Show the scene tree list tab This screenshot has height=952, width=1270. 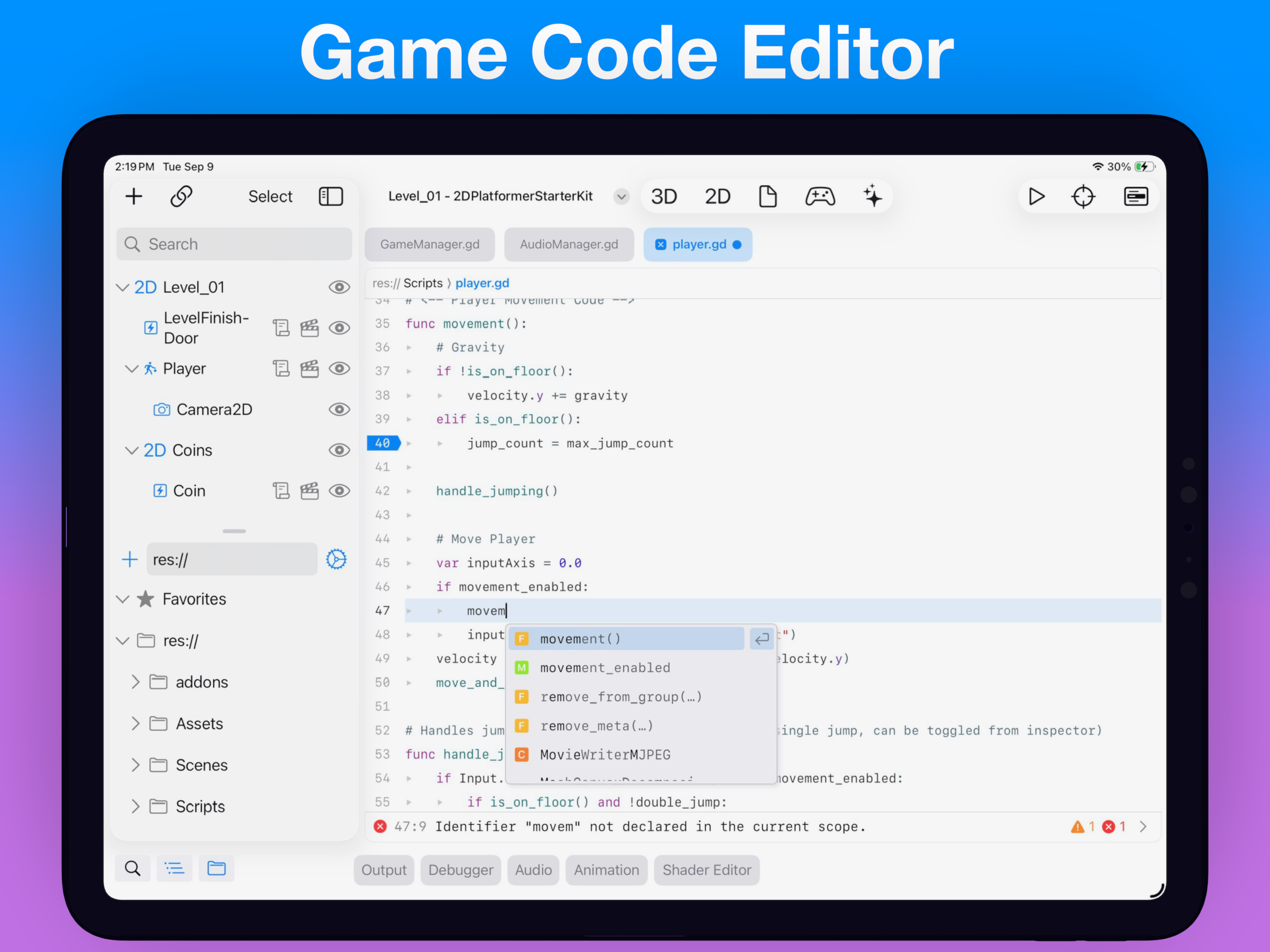click(174, 868)
